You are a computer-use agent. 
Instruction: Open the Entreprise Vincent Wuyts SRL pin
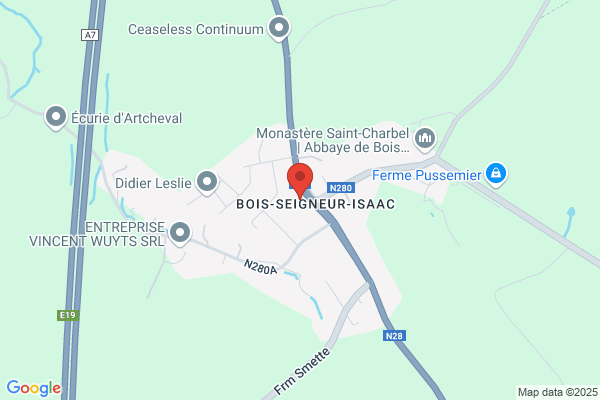(180, 233)
